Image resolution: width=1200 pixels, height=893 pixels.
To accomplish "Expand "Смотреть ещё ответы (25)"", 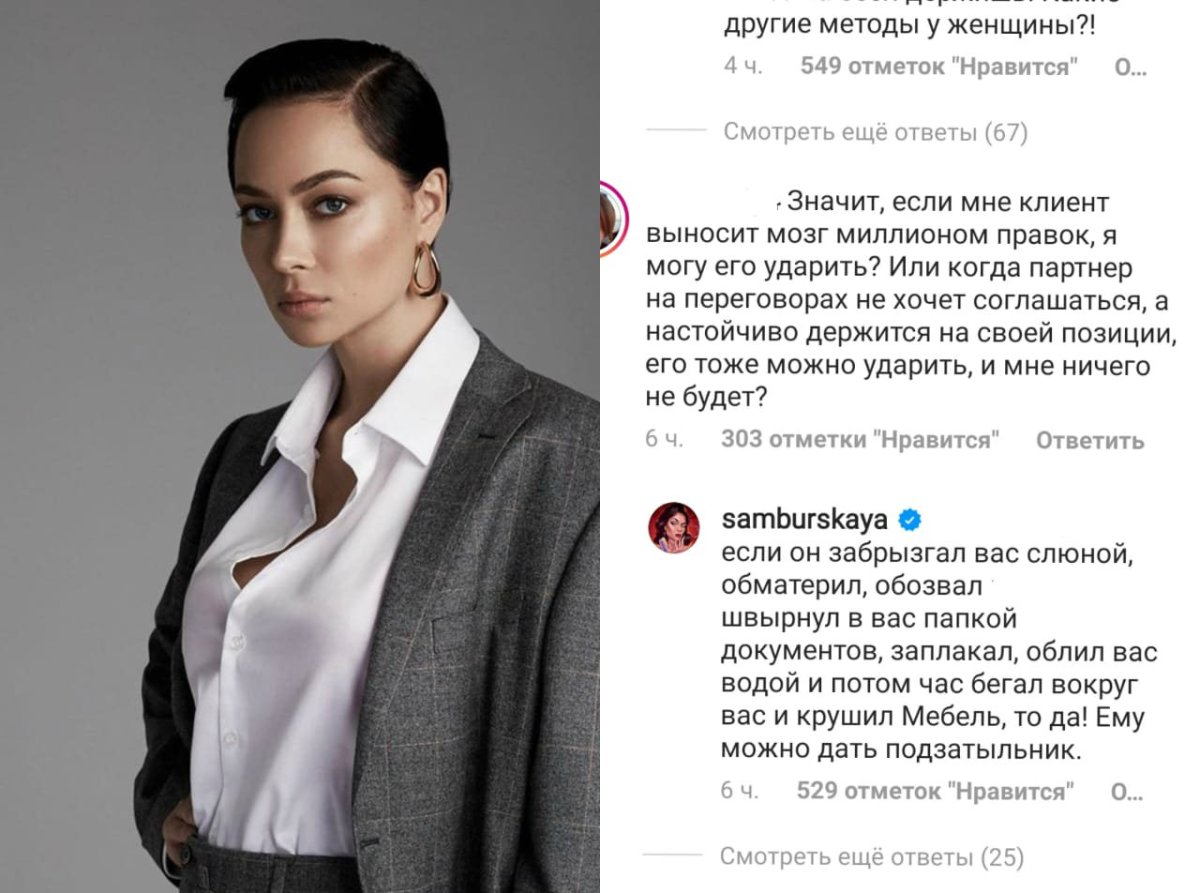I will [x=872, y=857].
